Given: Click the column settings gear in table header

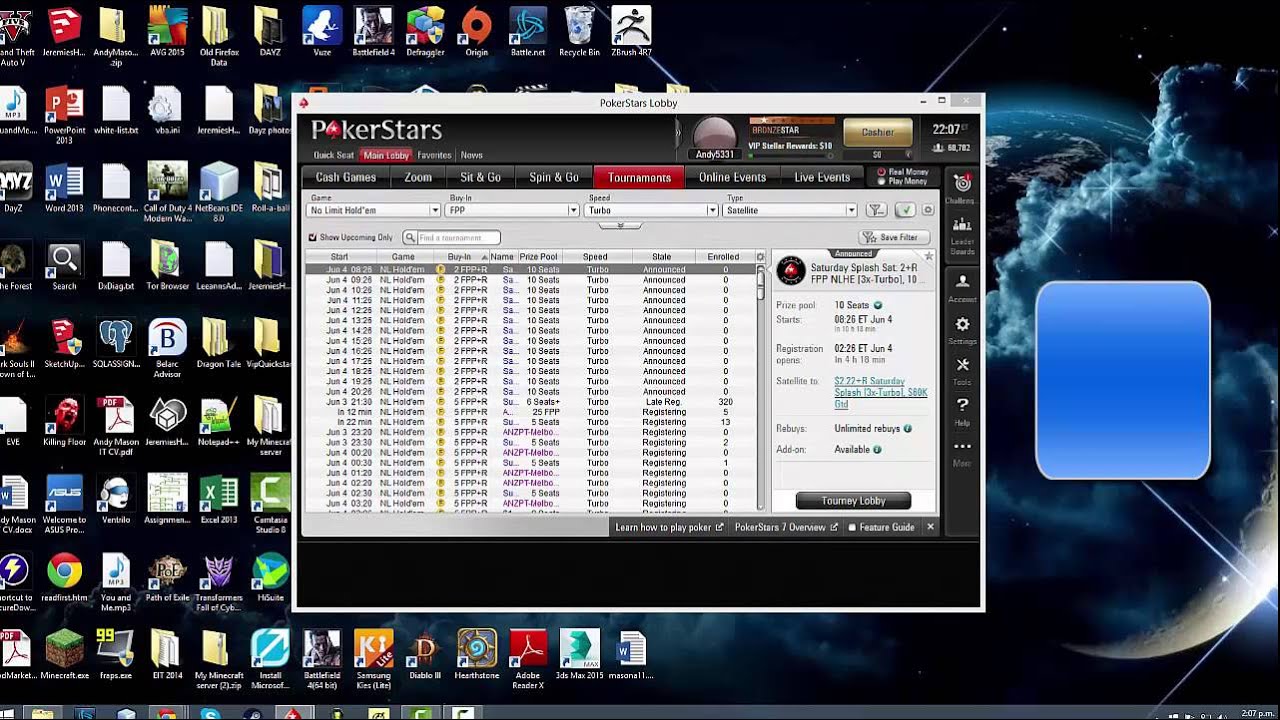Looking at the screenshot, I should (760, 257).
